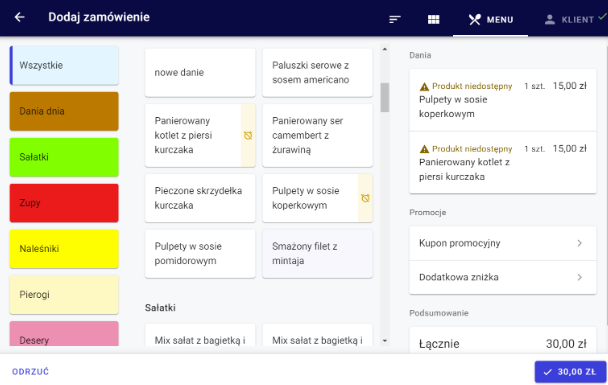The height and width of the screenshot is (385, 608).
Task: Select the yellow Naleśniki category
Action: (64, 249)
